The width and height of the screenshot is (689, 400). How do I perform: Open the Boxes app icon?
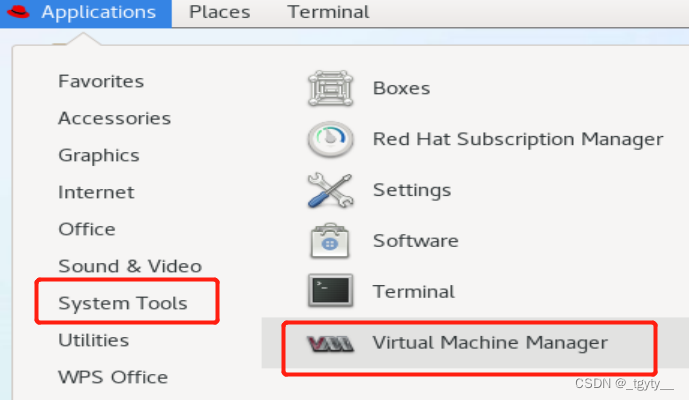tap(330, 88)
